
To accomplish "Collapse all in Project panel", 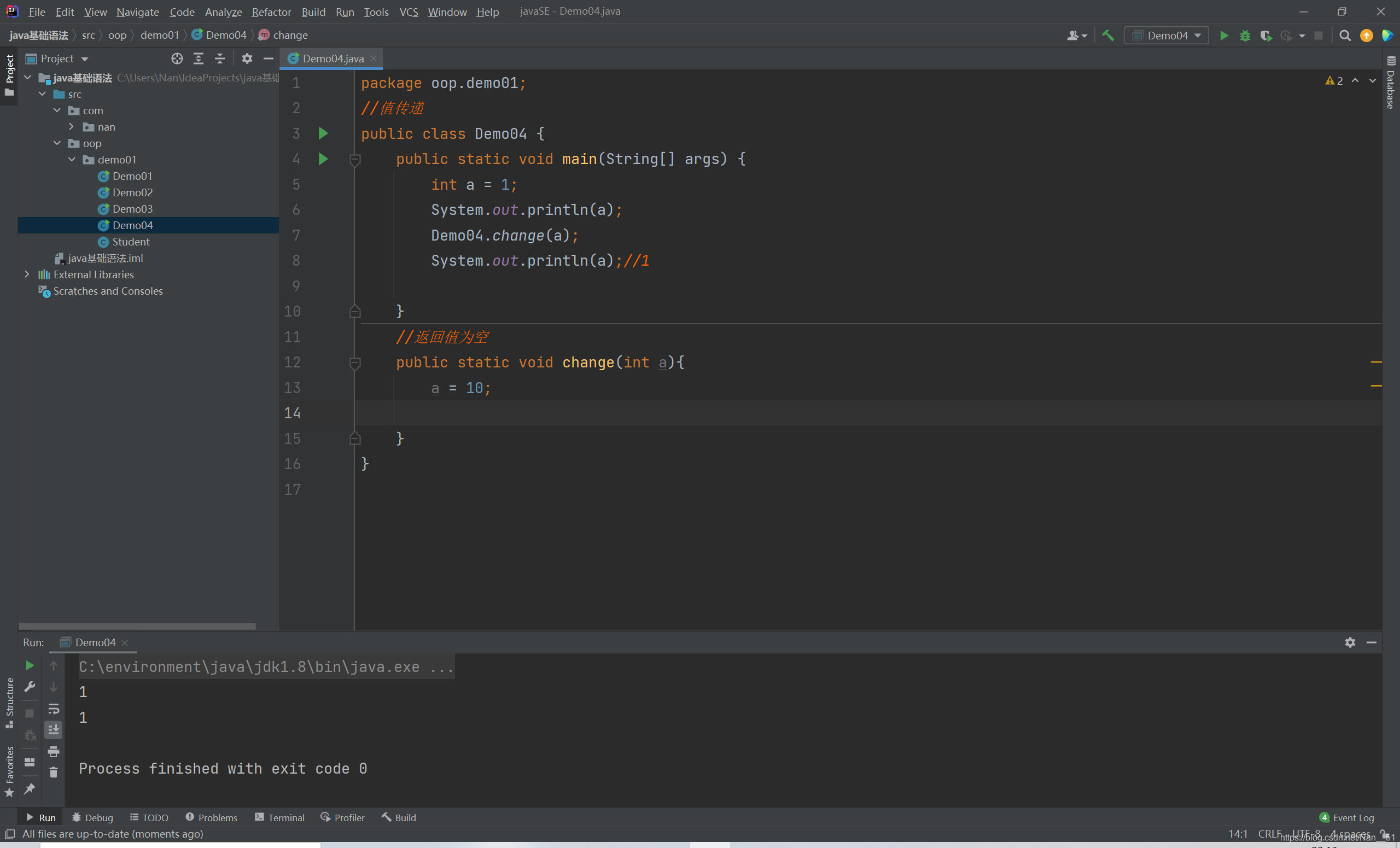I will click(x=220, y=59).
